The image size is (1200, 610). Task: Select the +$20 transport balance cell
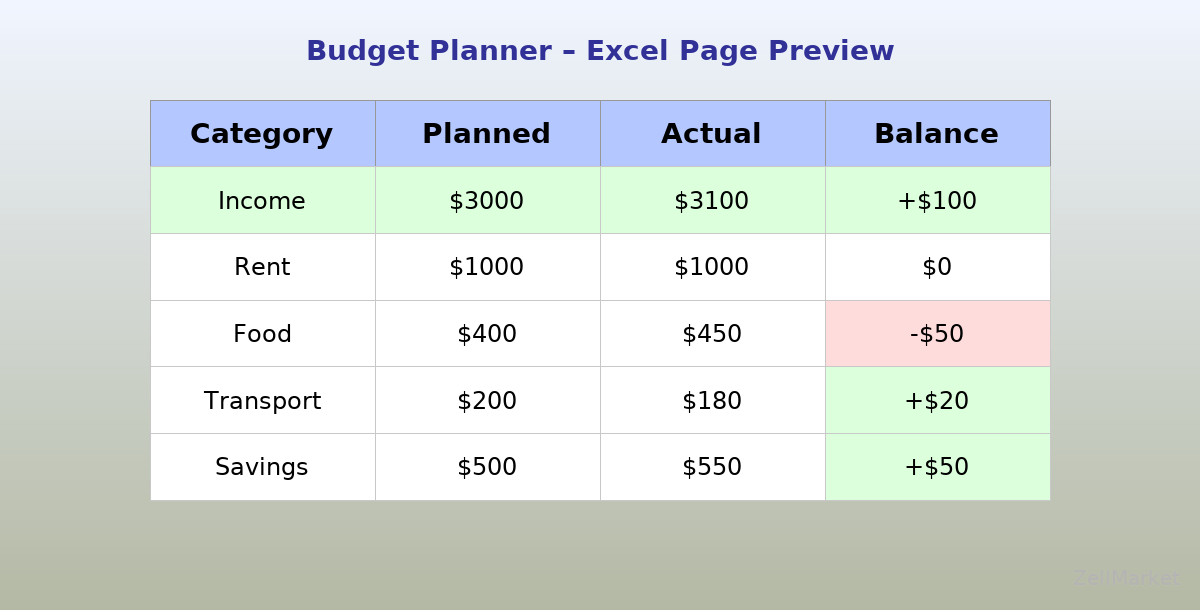coord(937,401)
